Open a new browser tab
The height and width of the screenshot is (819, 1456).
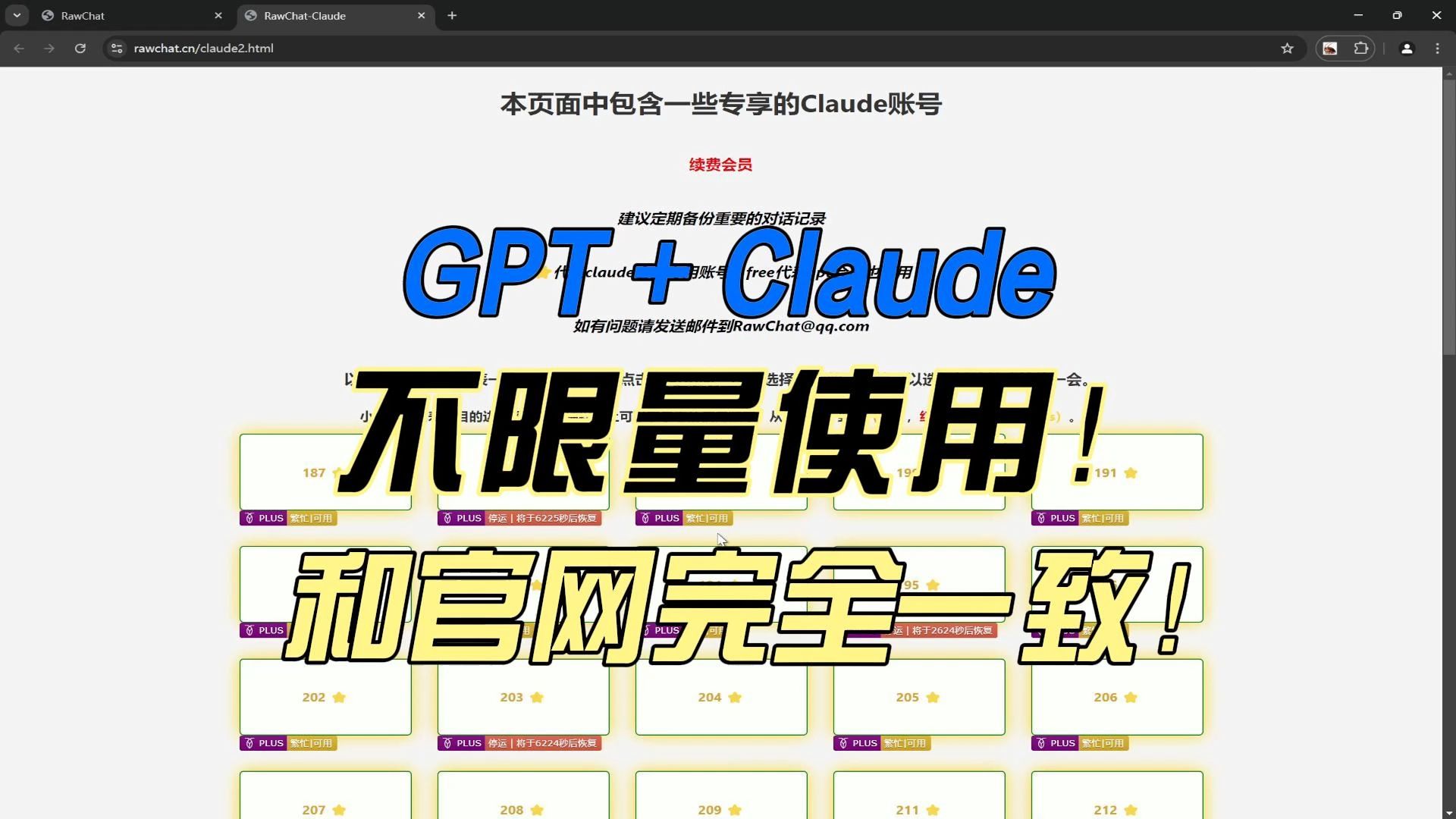[452, 15]
